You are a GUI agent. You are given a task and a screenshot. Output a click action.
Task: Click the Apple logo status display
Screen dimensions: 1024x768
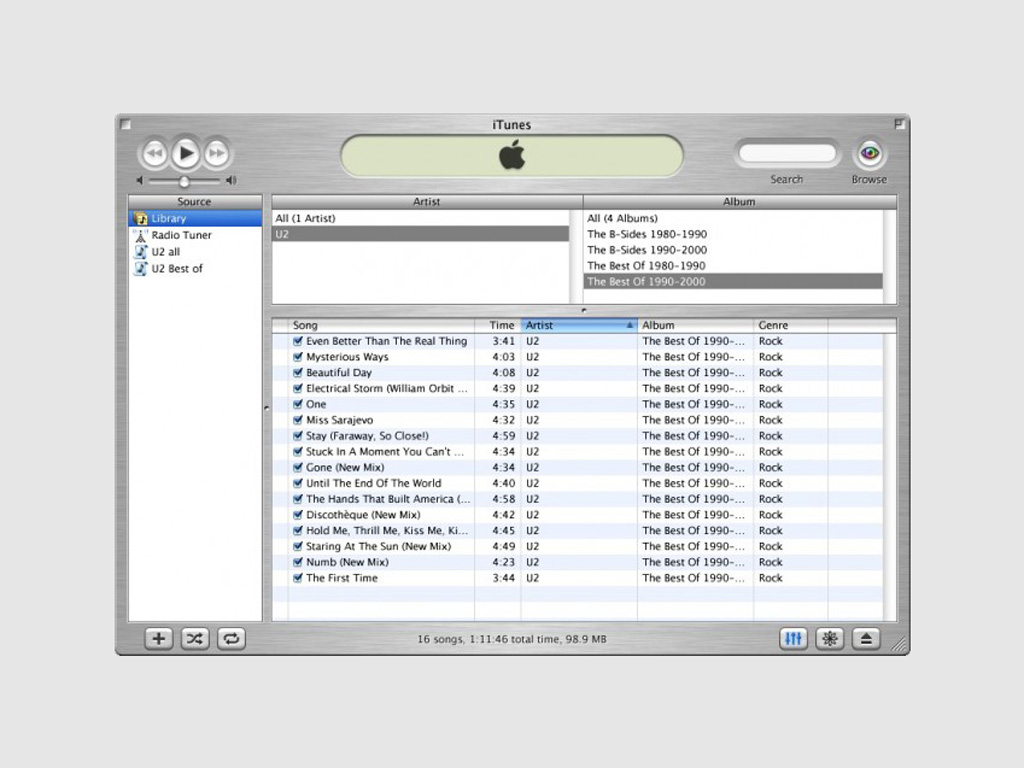512,156
